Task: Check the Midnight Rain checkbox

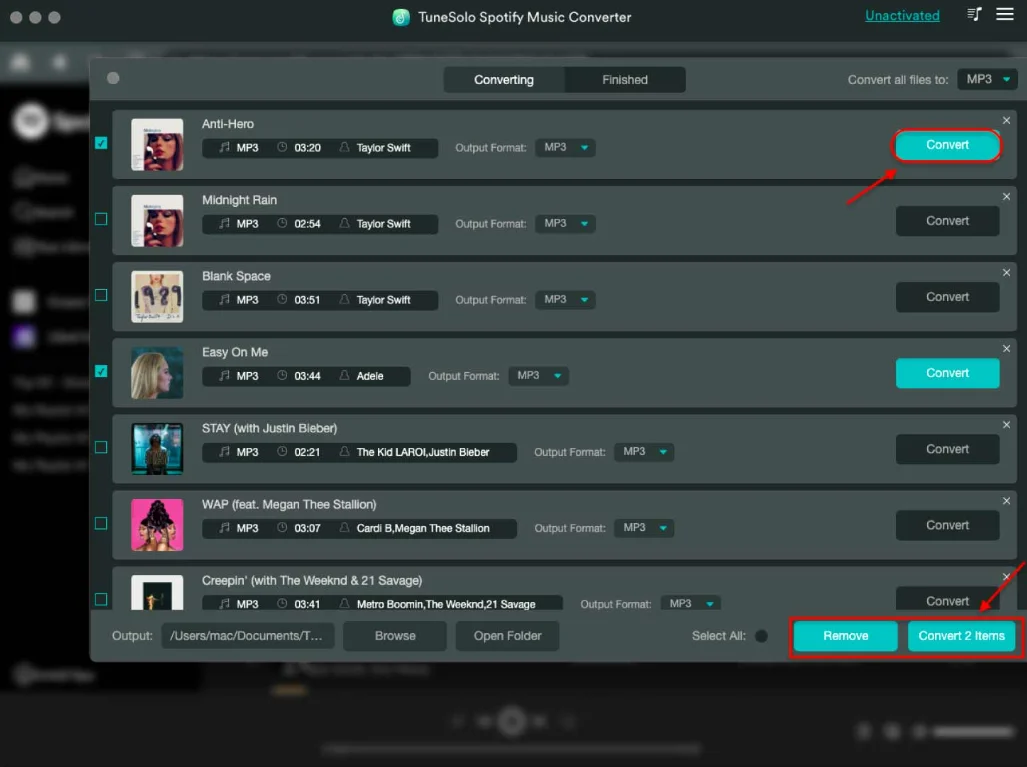Action: click(x=101, y=219)
